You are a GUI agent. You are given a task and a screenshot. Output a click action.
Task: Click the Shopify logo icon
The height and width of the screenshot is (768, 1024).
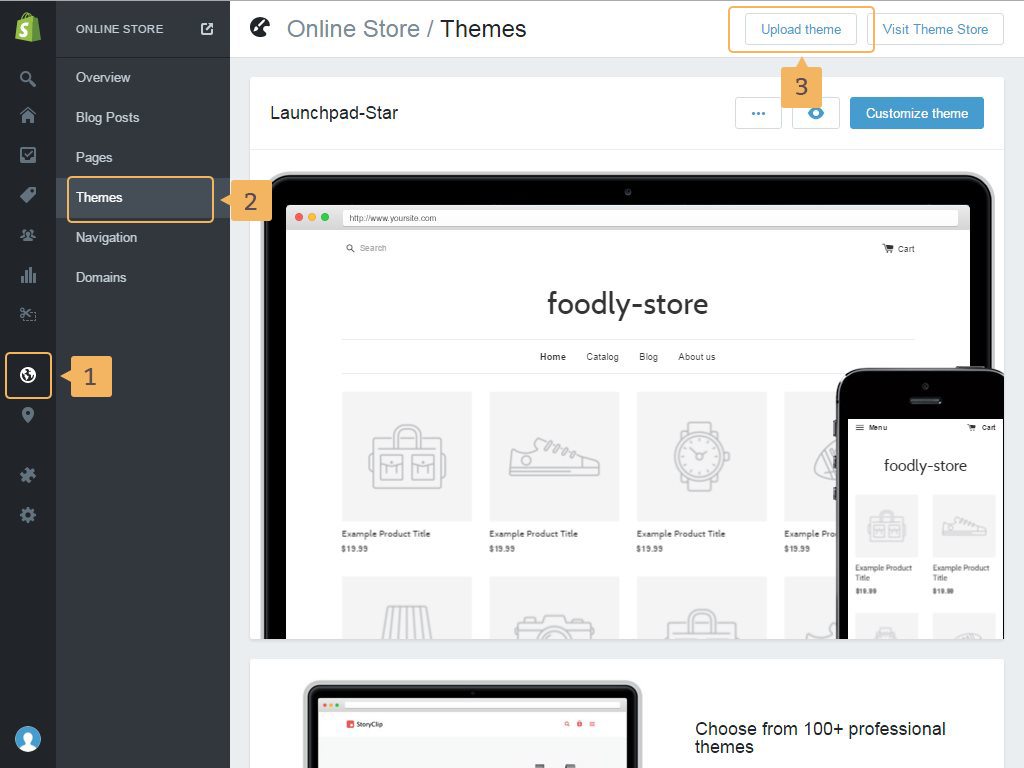28,28
